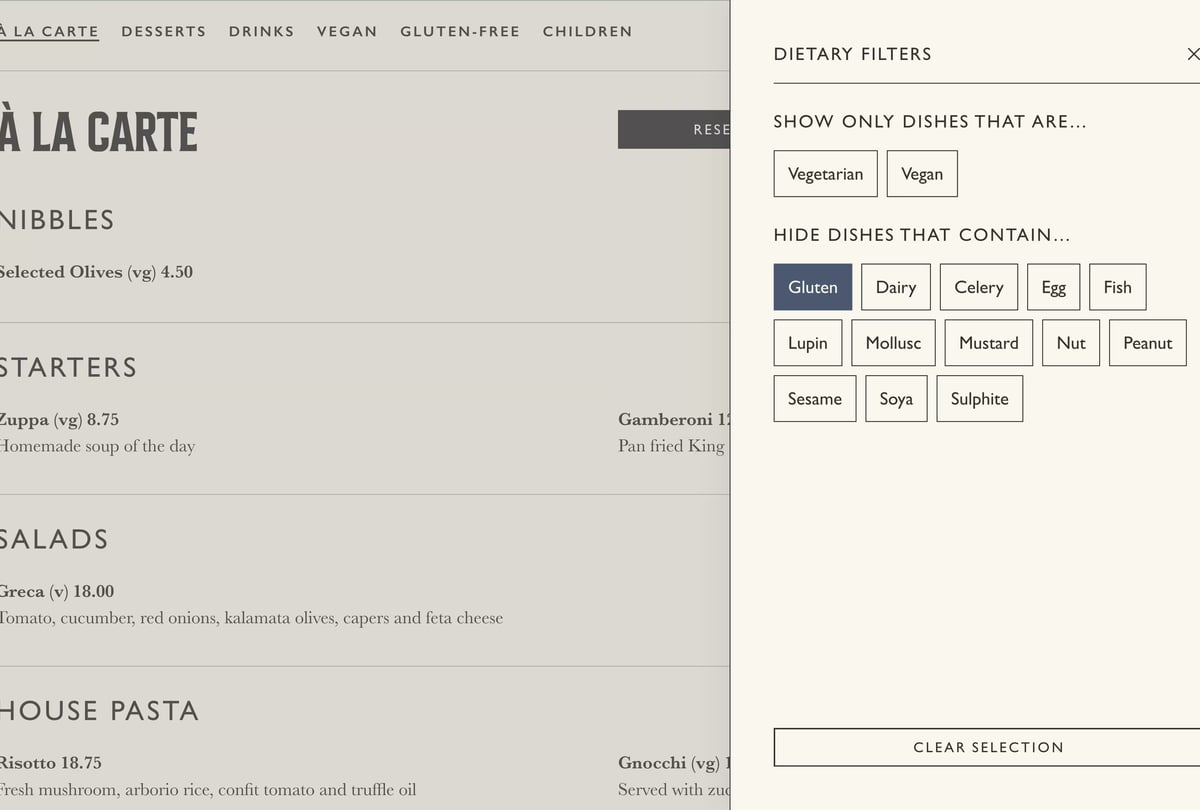Deselect the active Gluten filter
The image size is (1200, 810).
812,287
